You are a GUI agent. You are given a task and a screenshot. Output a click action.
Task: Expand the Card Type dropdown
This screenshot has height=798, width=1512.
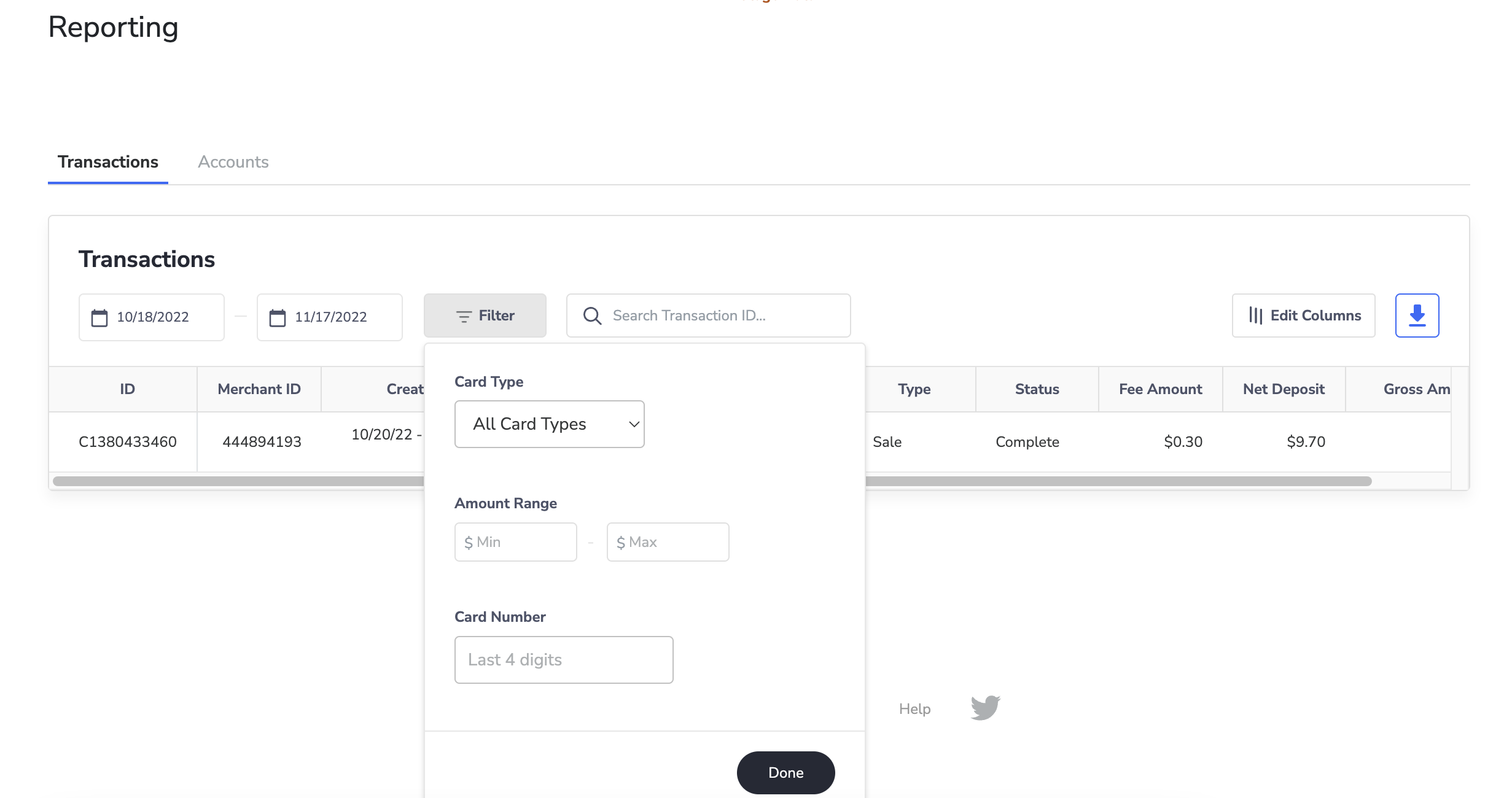point(550,423)
